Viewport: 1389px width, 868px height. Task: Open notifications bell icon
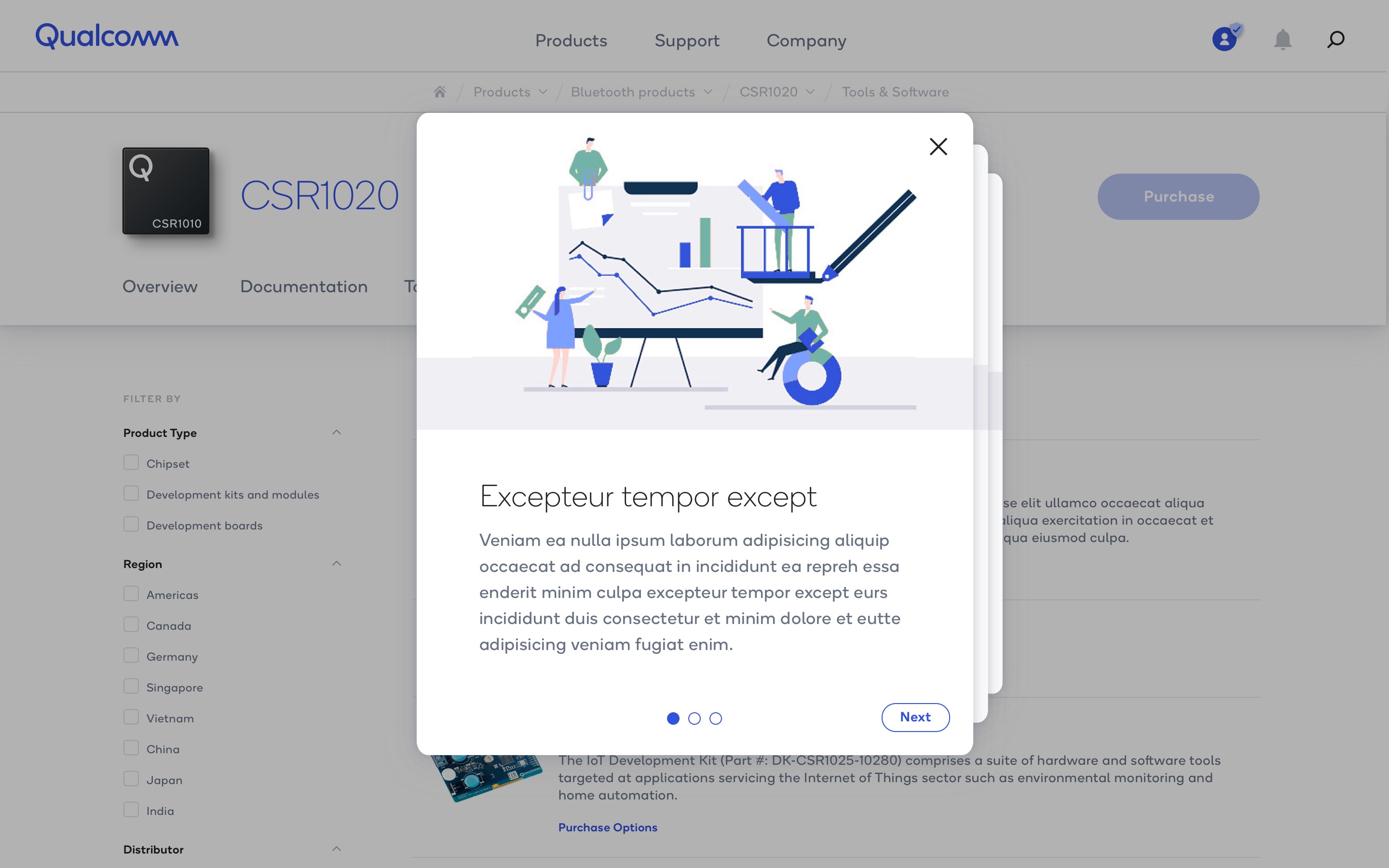coord(1282,40)
